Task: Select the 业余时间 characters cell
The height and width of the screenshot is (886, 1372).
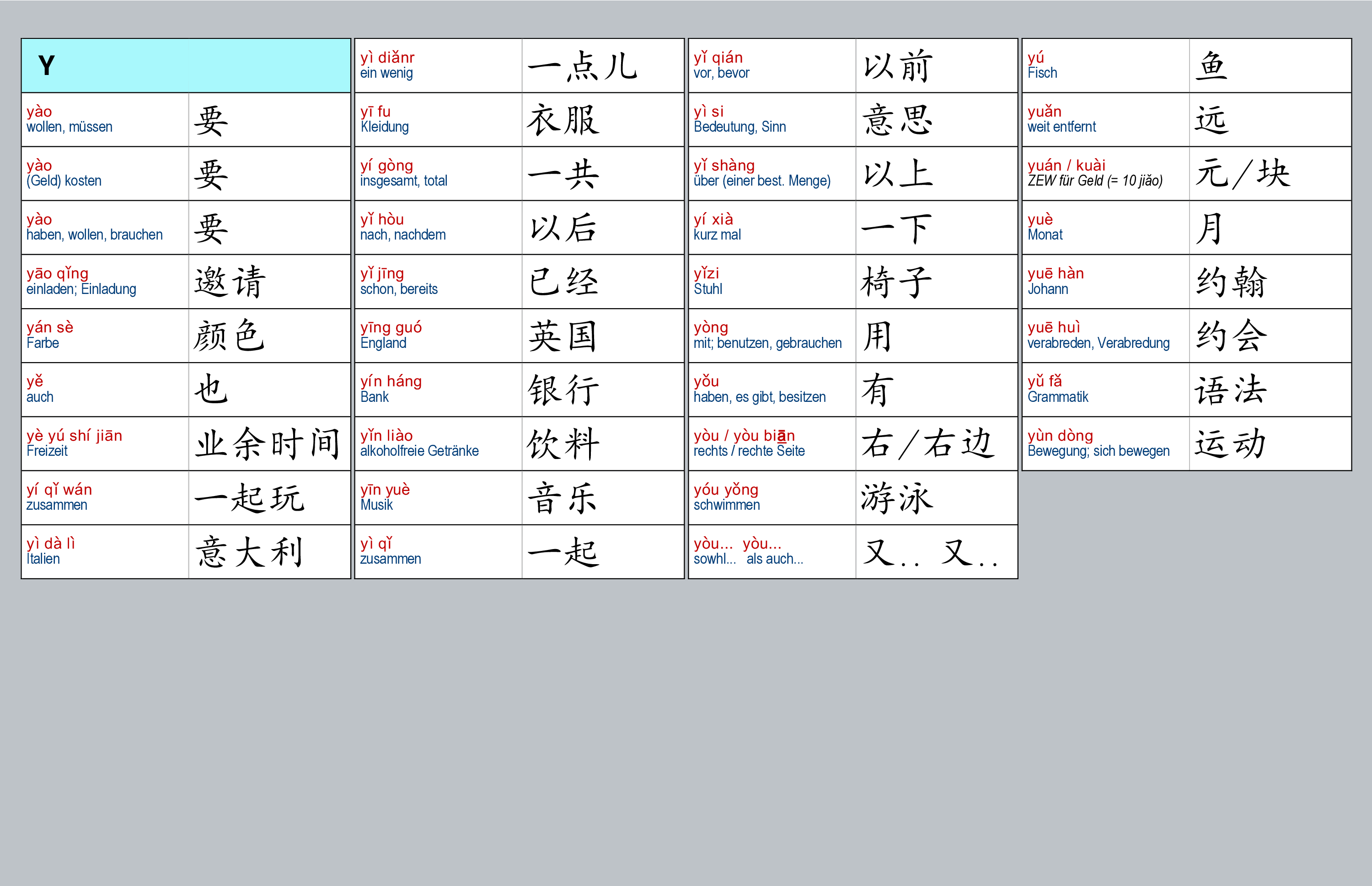Action: 269,443
